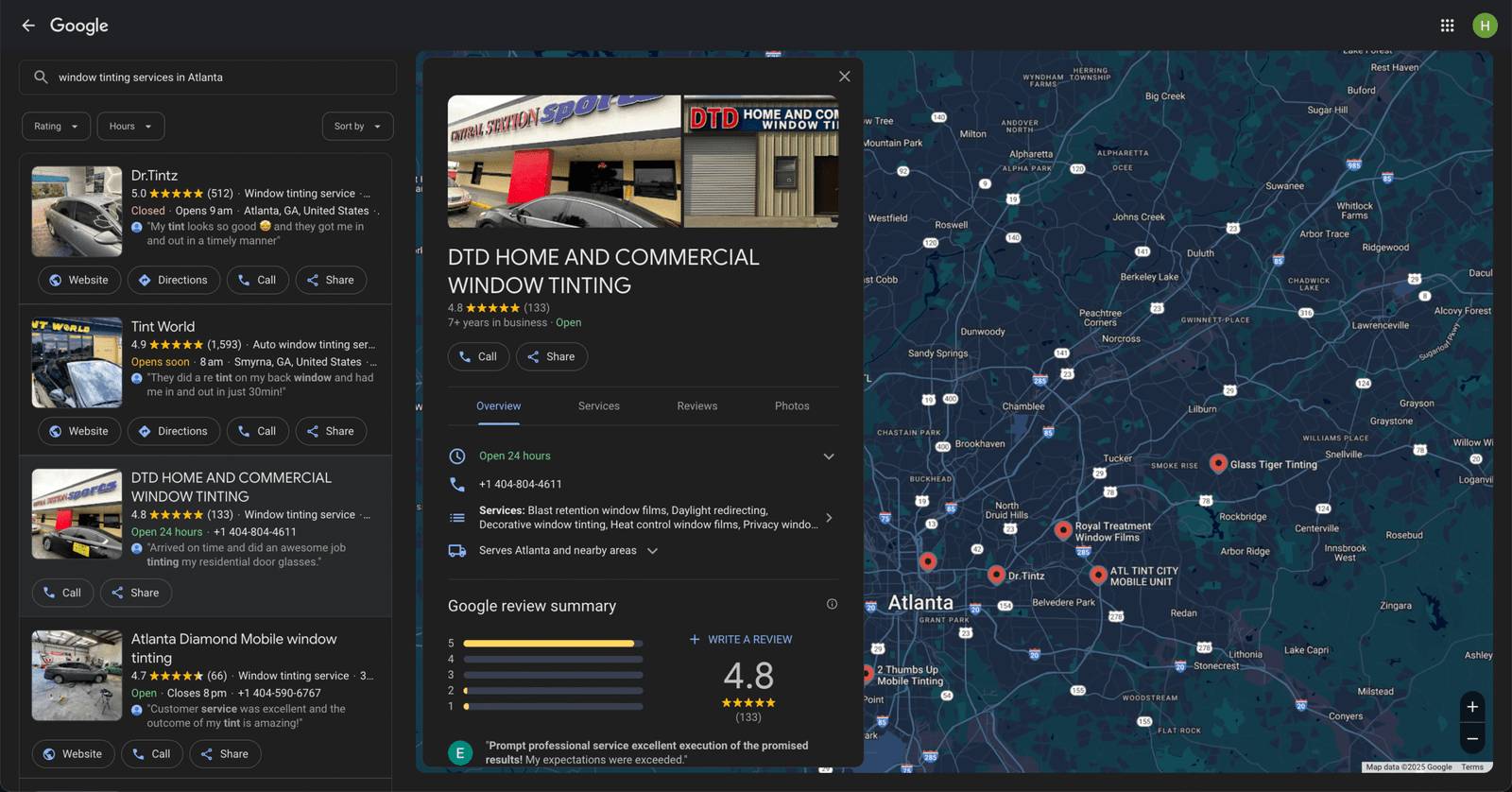1512x792 pixels.
Task: Open the Google logo link
Action: 79,26
